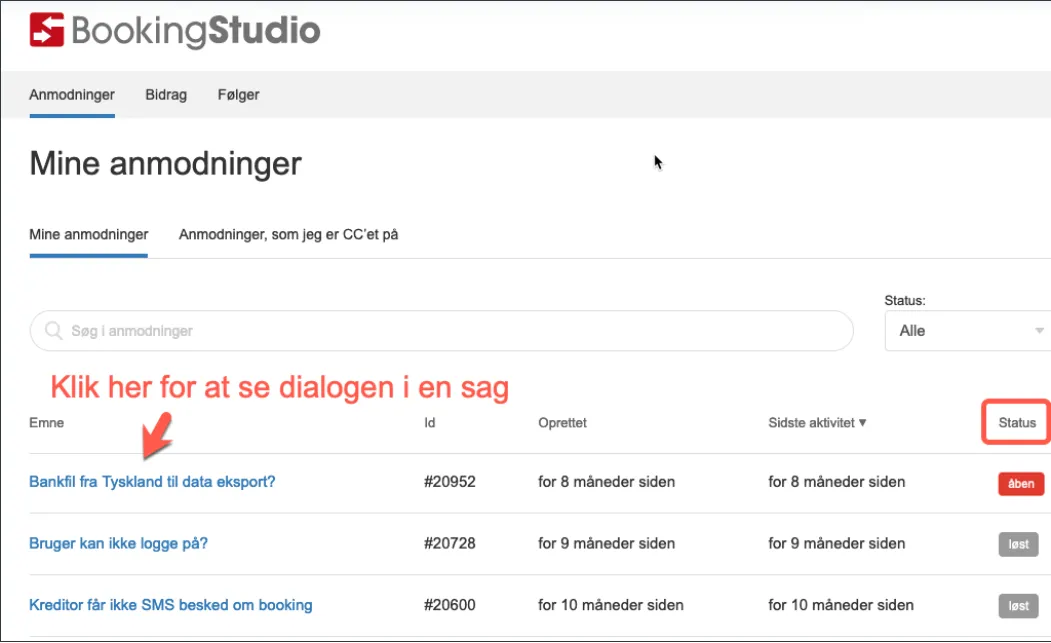The width and height of the screenshot is (1051, 643).
Task: Click the case id "#20952"
Action: tap(452, 481)
